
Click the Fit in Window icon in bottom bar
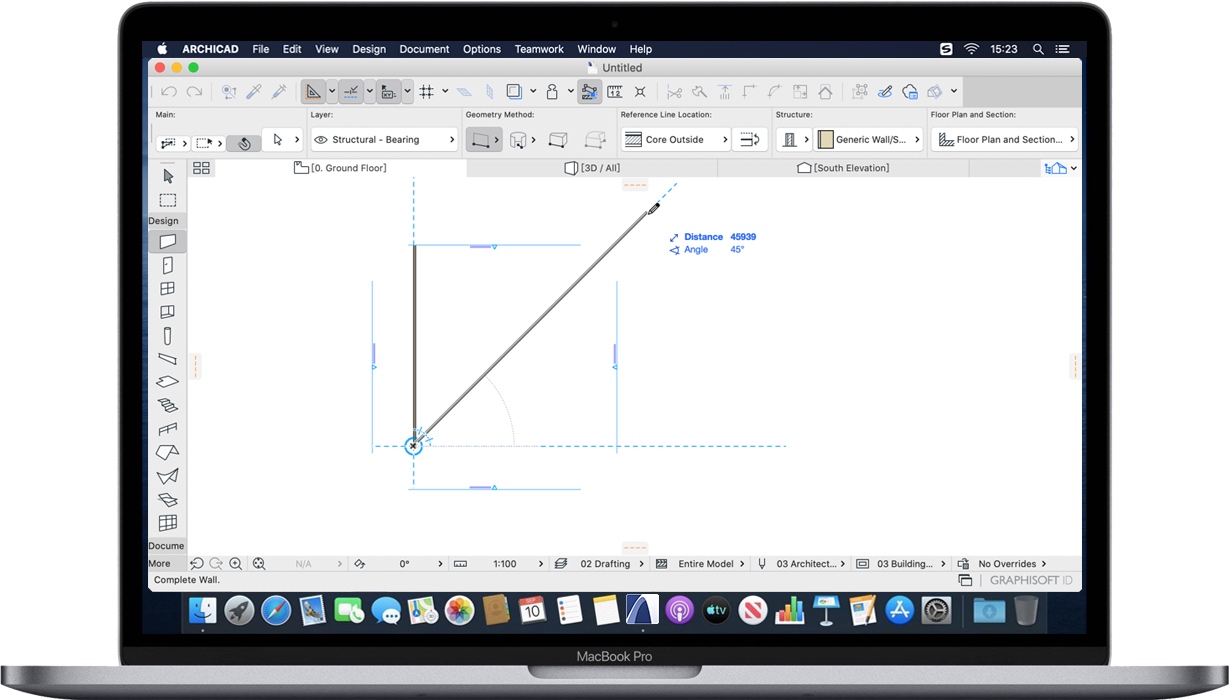point(258,563)
